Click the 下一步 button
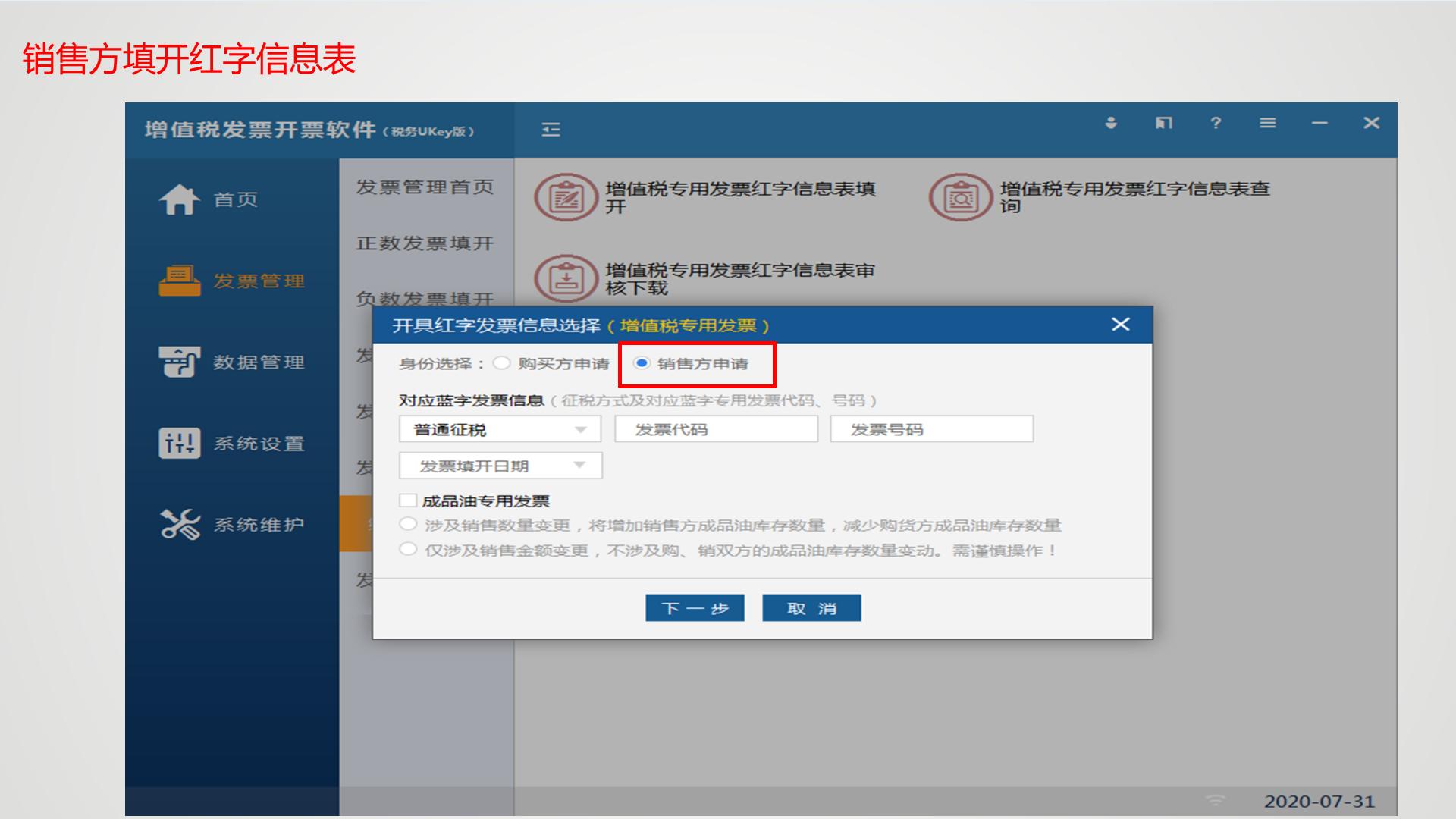The image size is (1456, 819). [694, 607]
